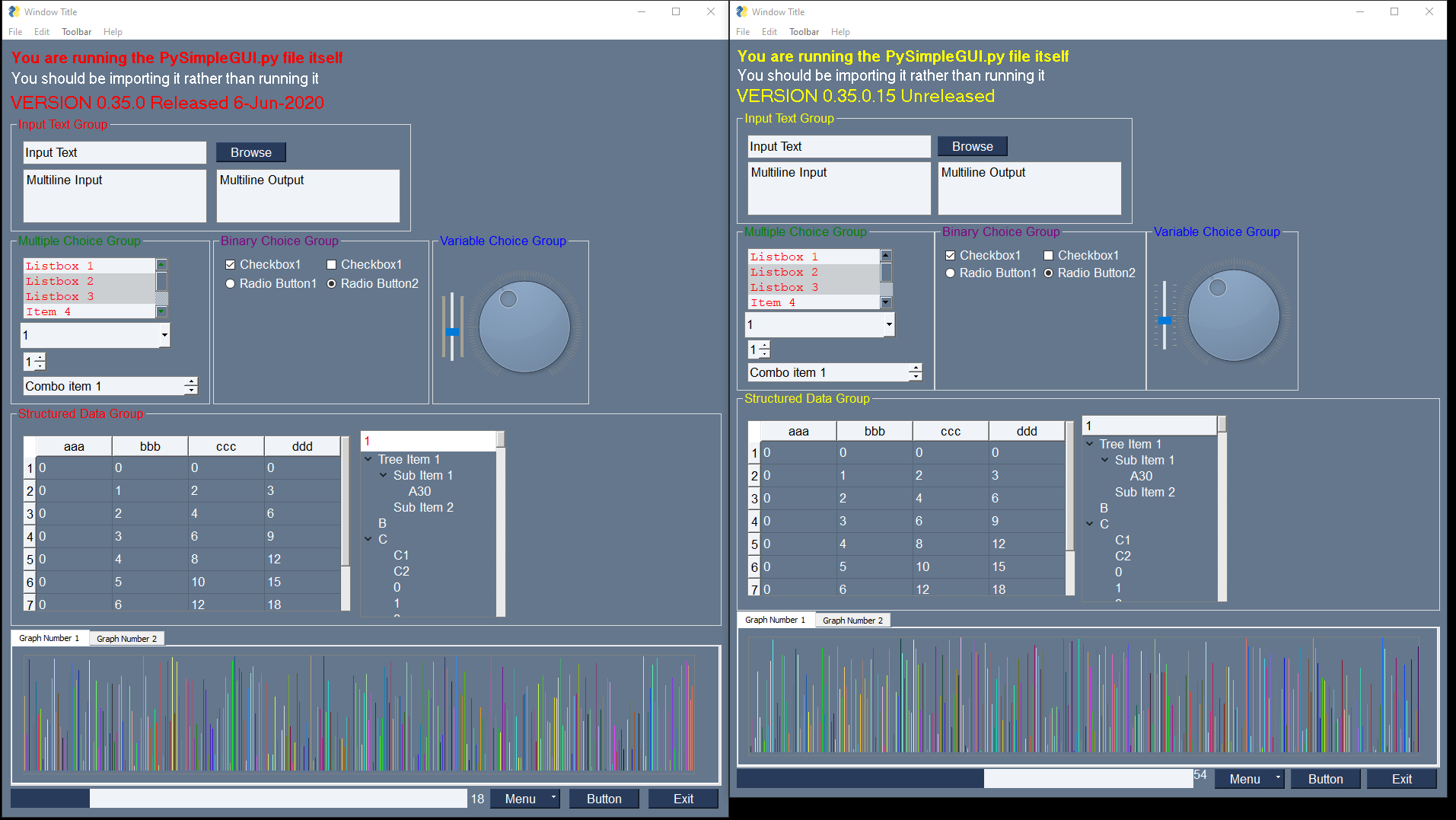Viewport: 1456px width, 820px height.
Task: Toggle the checked Checkbox1 in left window
Action: (230, 265)
